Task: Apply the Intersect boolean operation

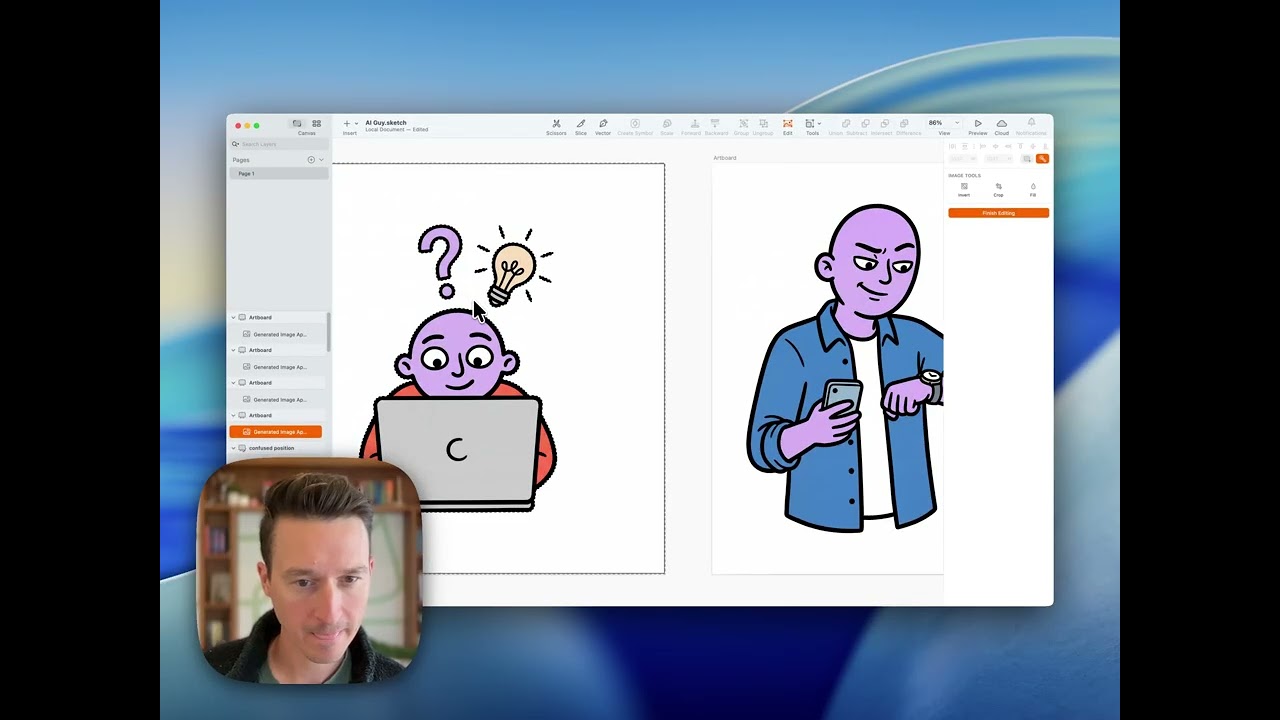Action: point(885,124)
